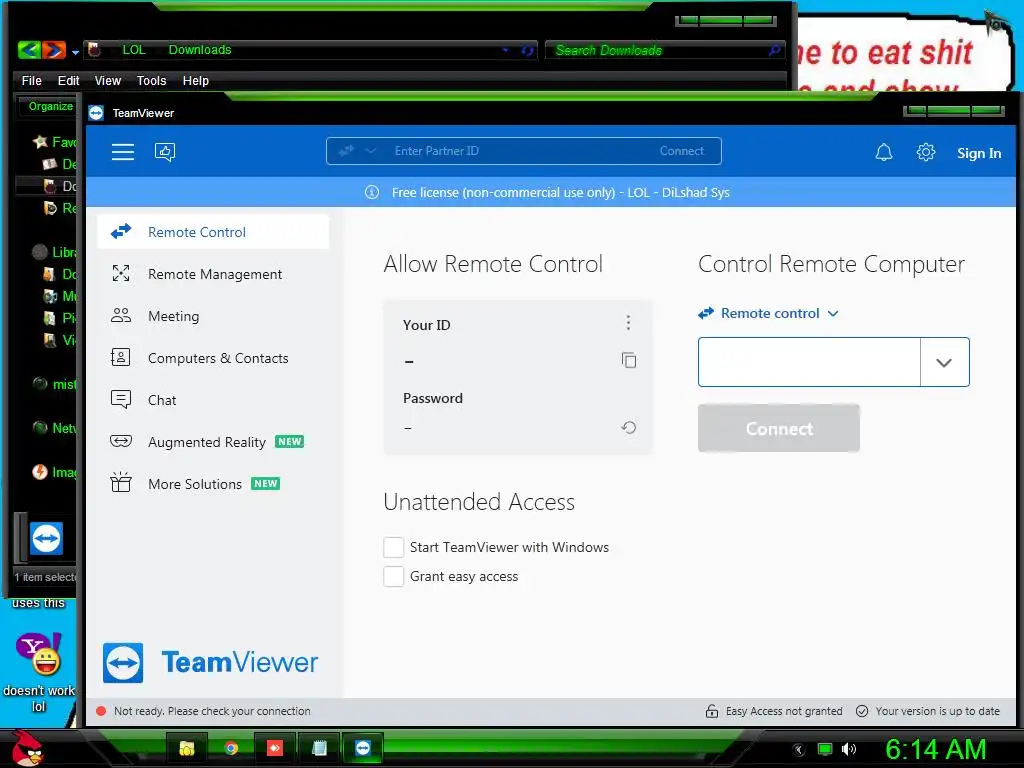Click the red taskbar application icon
The width and height of the screenshot is (1024, 768).
pos(275,748)
